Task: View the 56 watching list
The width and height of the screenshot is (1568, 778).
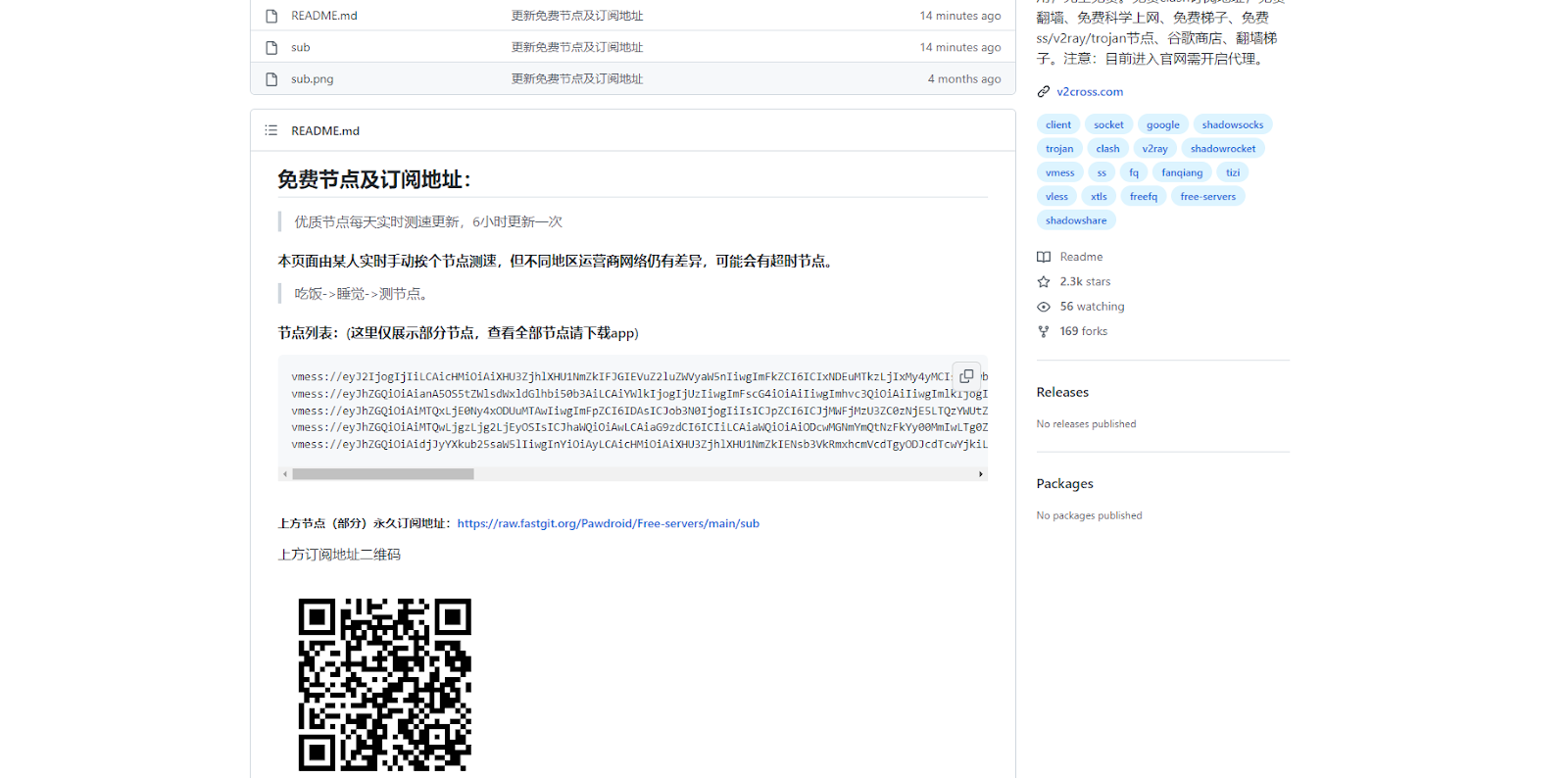Action: [x=1092, y=307]
